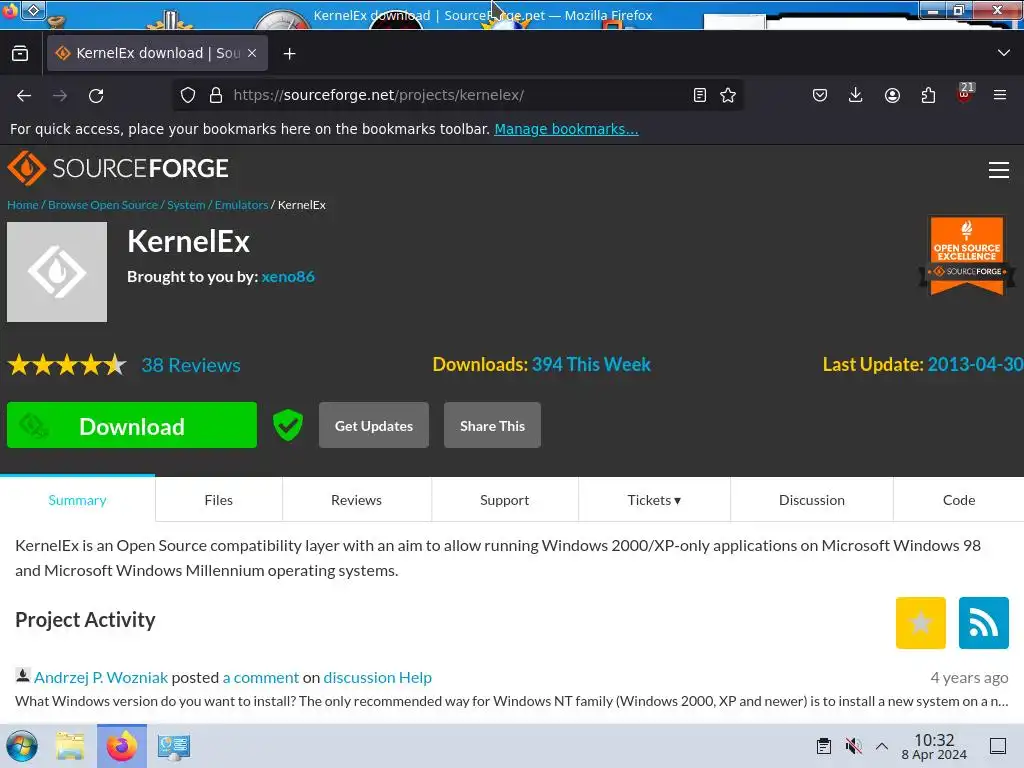Expand the list all tabs chevron
The width and height of the screenshot is (1024, 768).
point(1004,53)
